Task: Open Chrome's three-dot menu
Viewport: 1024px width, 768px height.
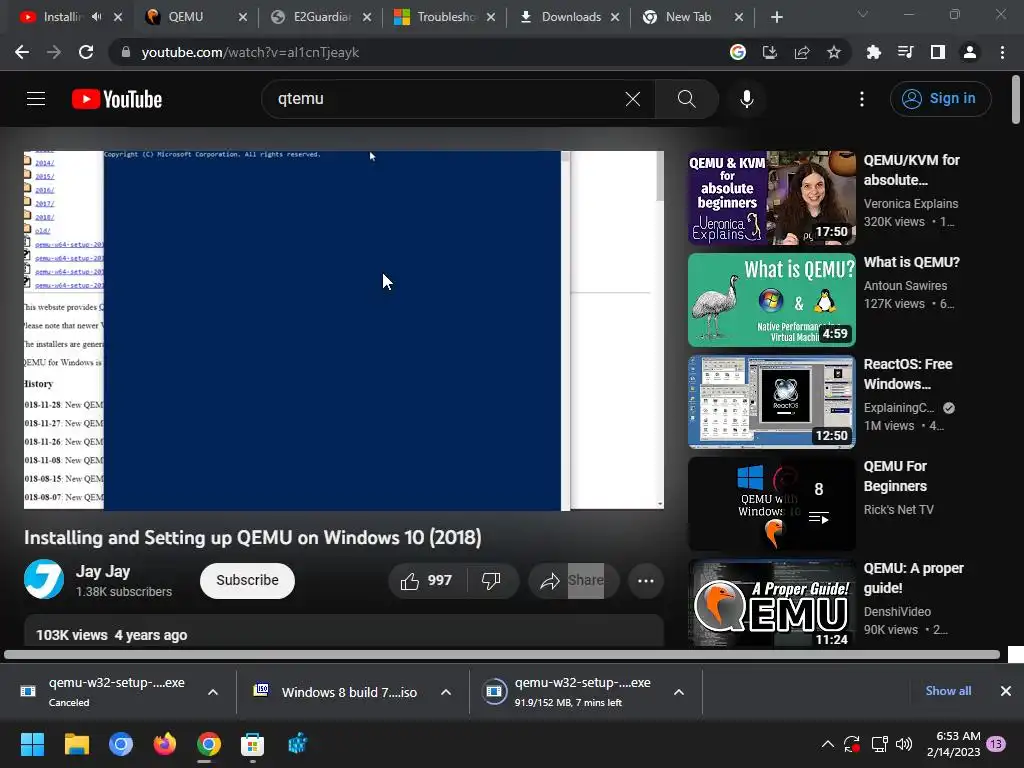Action: coord(1002,52)
